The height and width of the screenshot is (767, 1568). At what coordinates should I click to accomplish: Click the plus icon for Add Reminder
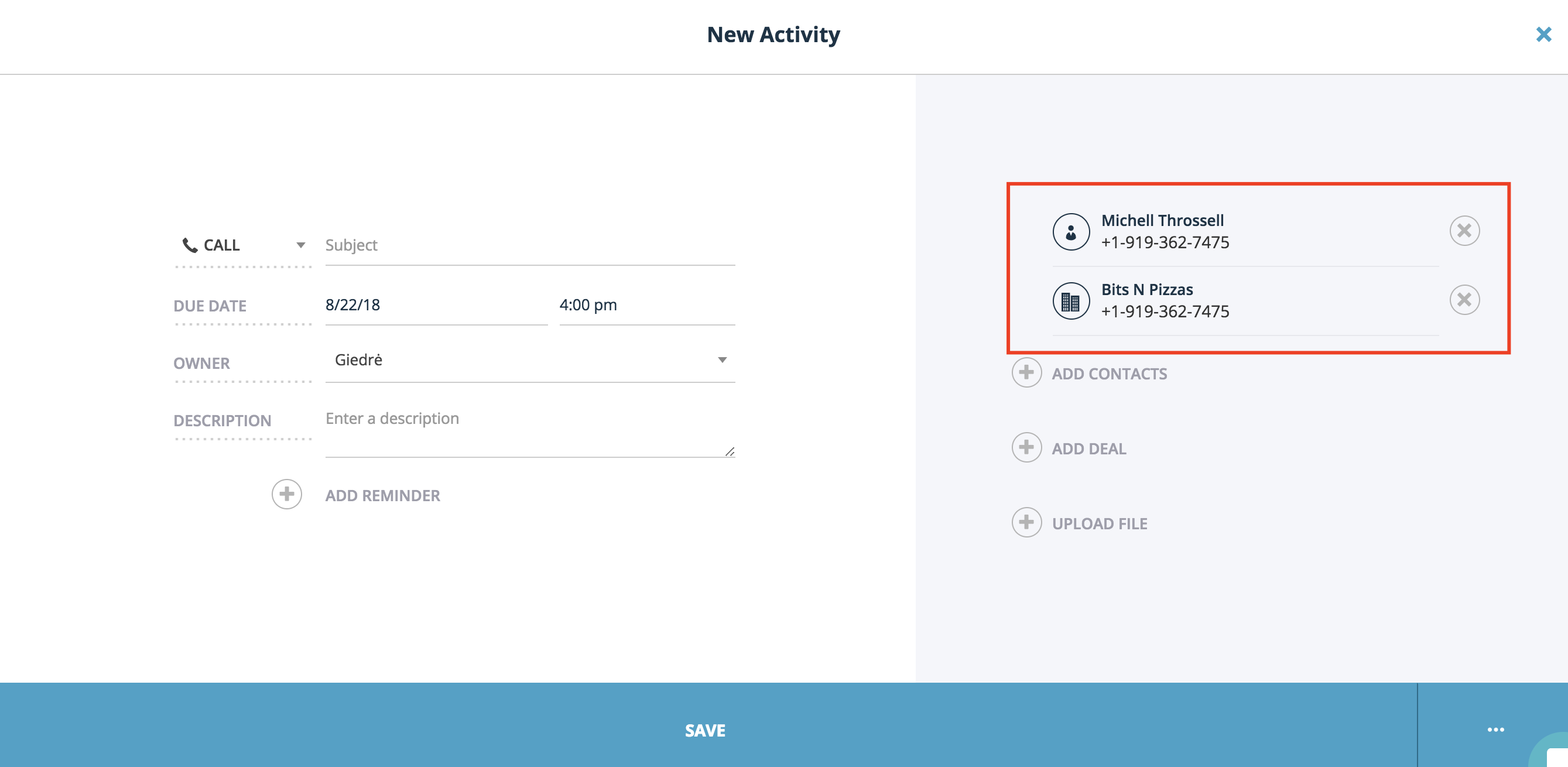coord(287,494)
